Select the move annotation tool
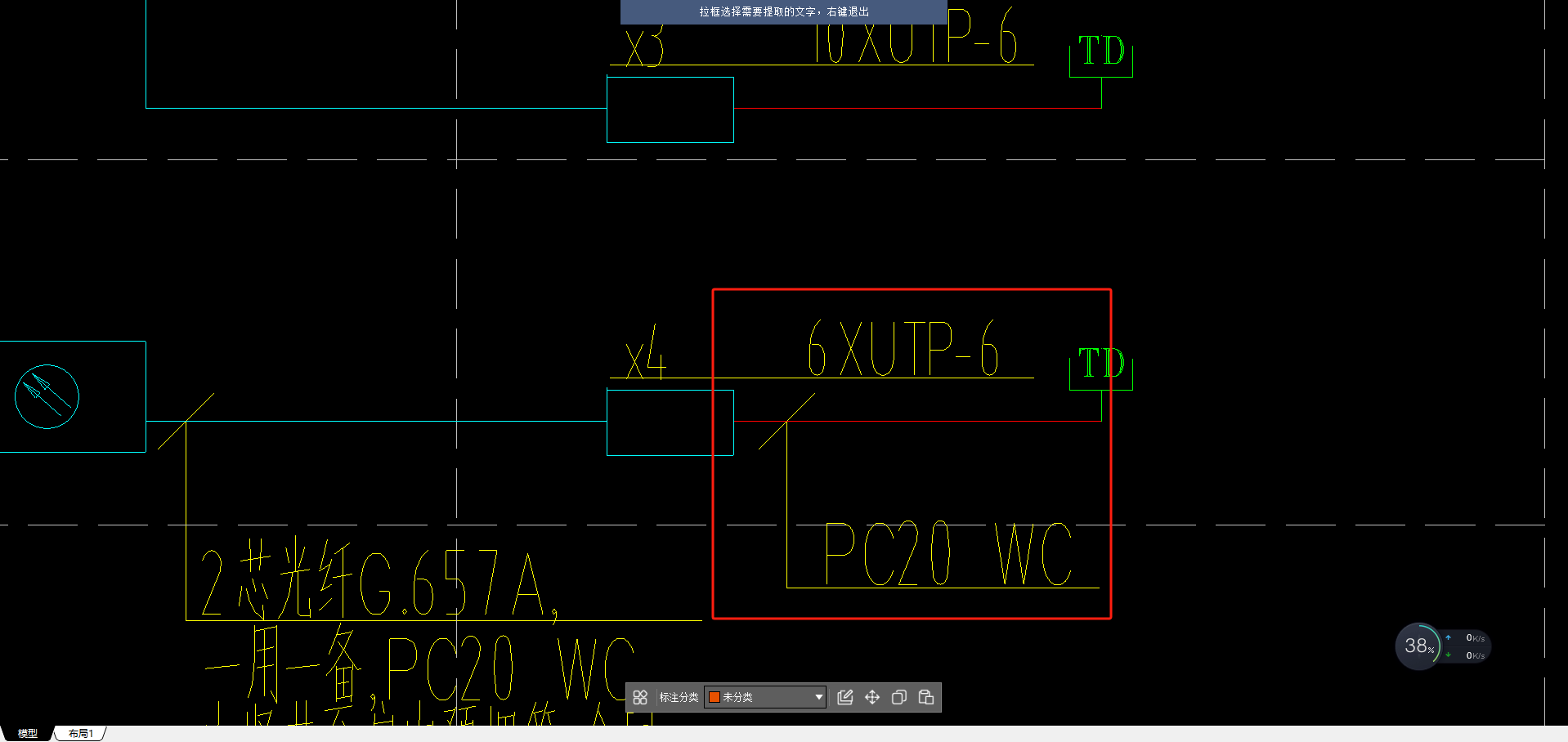 (872, 697)
